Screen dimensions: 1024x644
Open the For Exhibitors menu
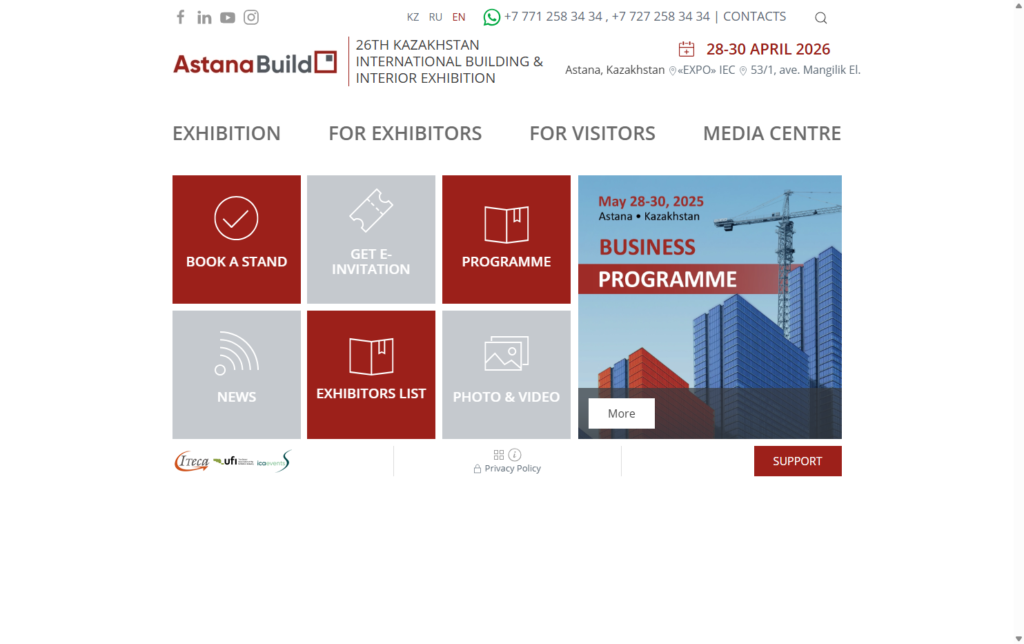[x=405, y=133]
